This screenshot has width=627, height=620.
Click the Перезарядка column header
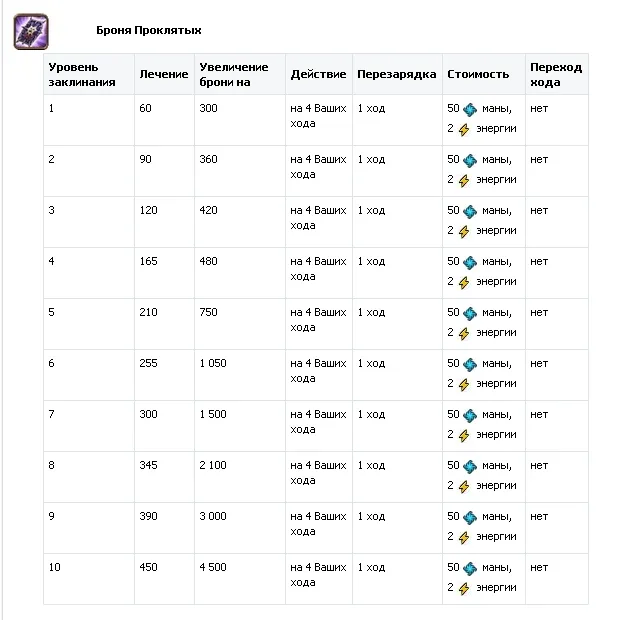396,74
